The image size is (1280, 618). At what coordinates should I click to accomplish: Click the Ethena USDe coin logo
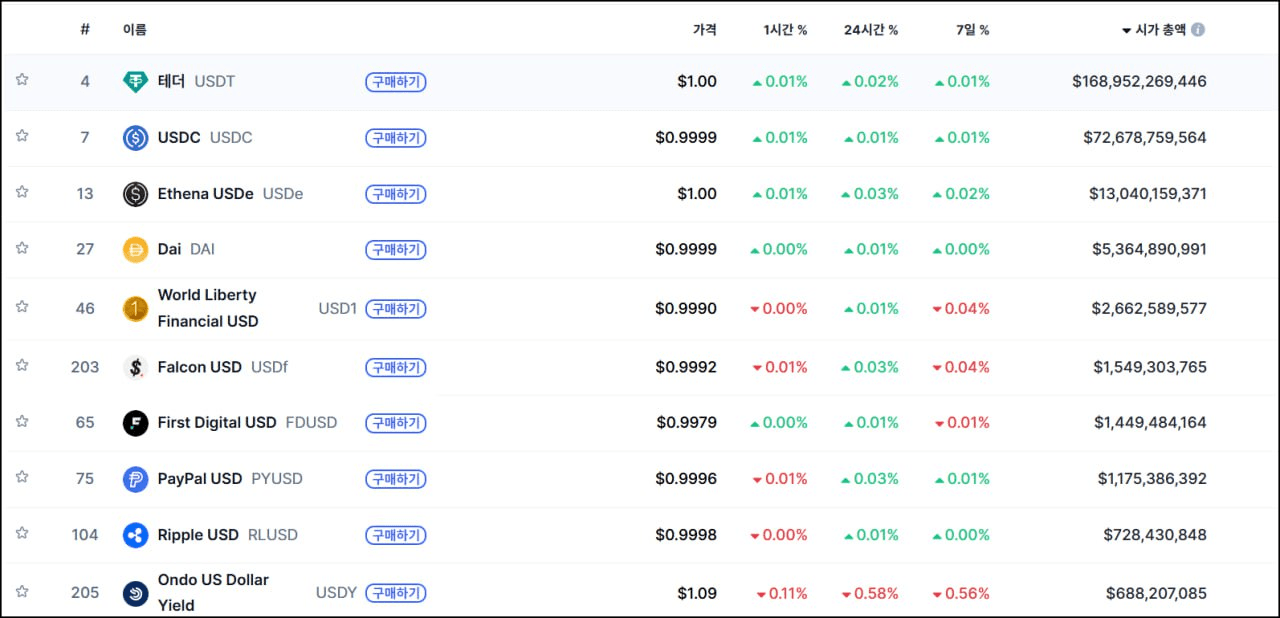coord(135,194)
